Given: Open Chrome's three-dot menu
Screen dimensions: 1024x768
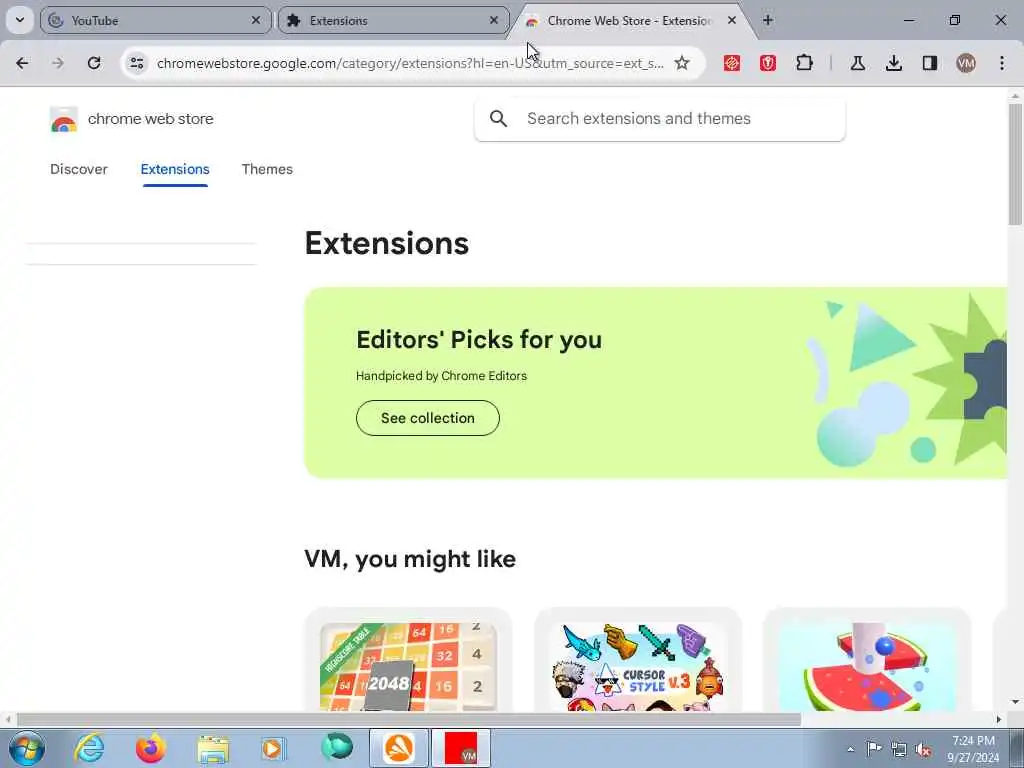Looking at the screenshot, I should 1002,63.
